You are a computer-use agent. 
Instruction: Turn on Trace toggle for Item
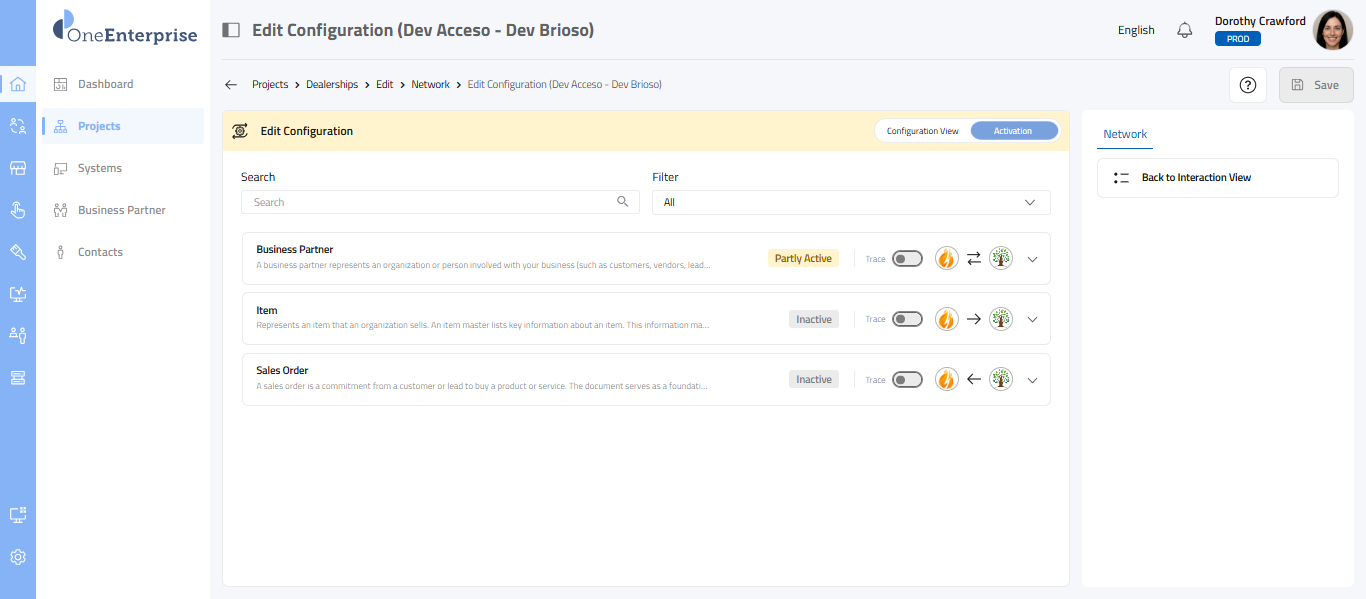tap(907, 319)
